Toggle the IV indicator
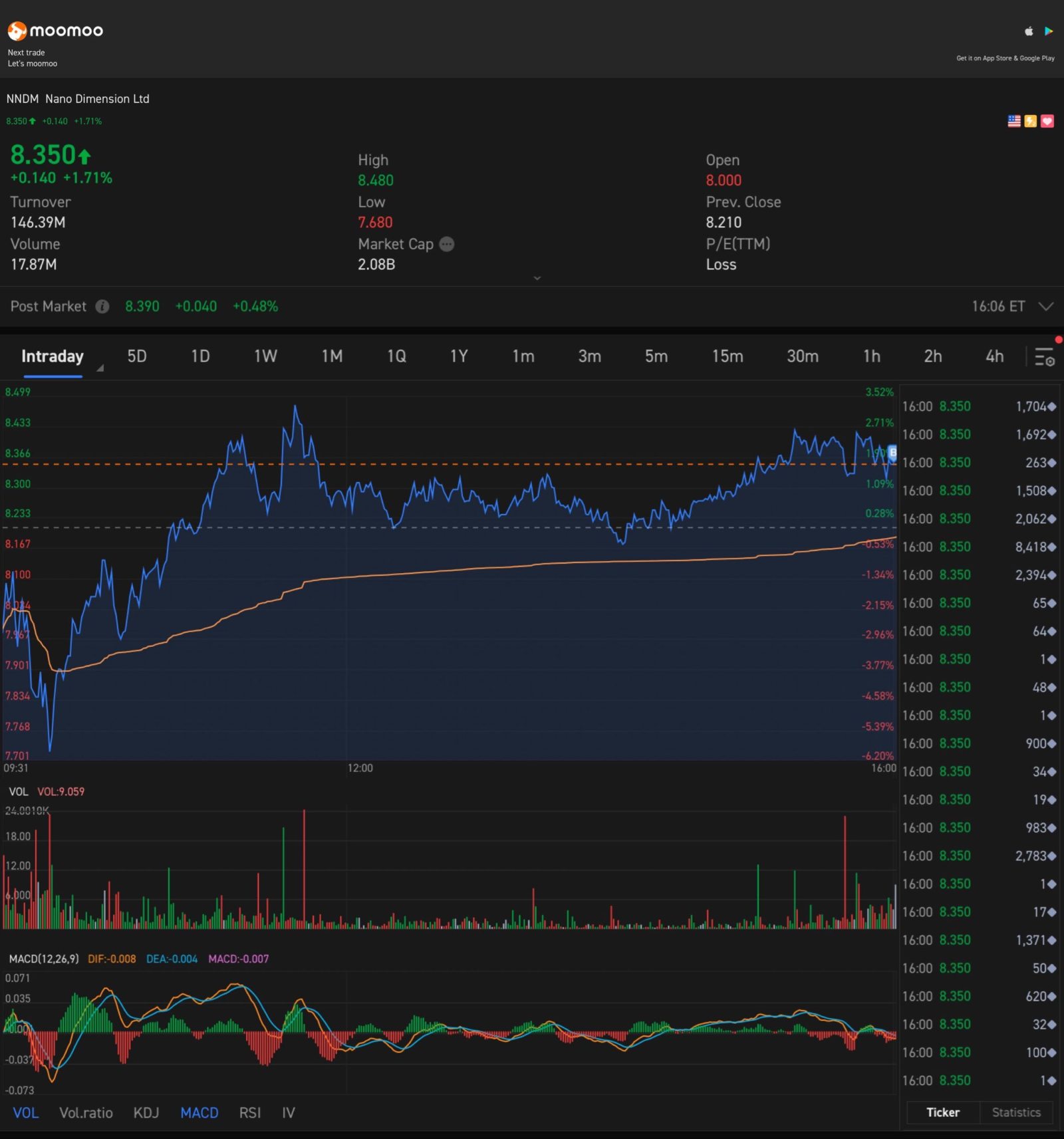 (288, 1112)
